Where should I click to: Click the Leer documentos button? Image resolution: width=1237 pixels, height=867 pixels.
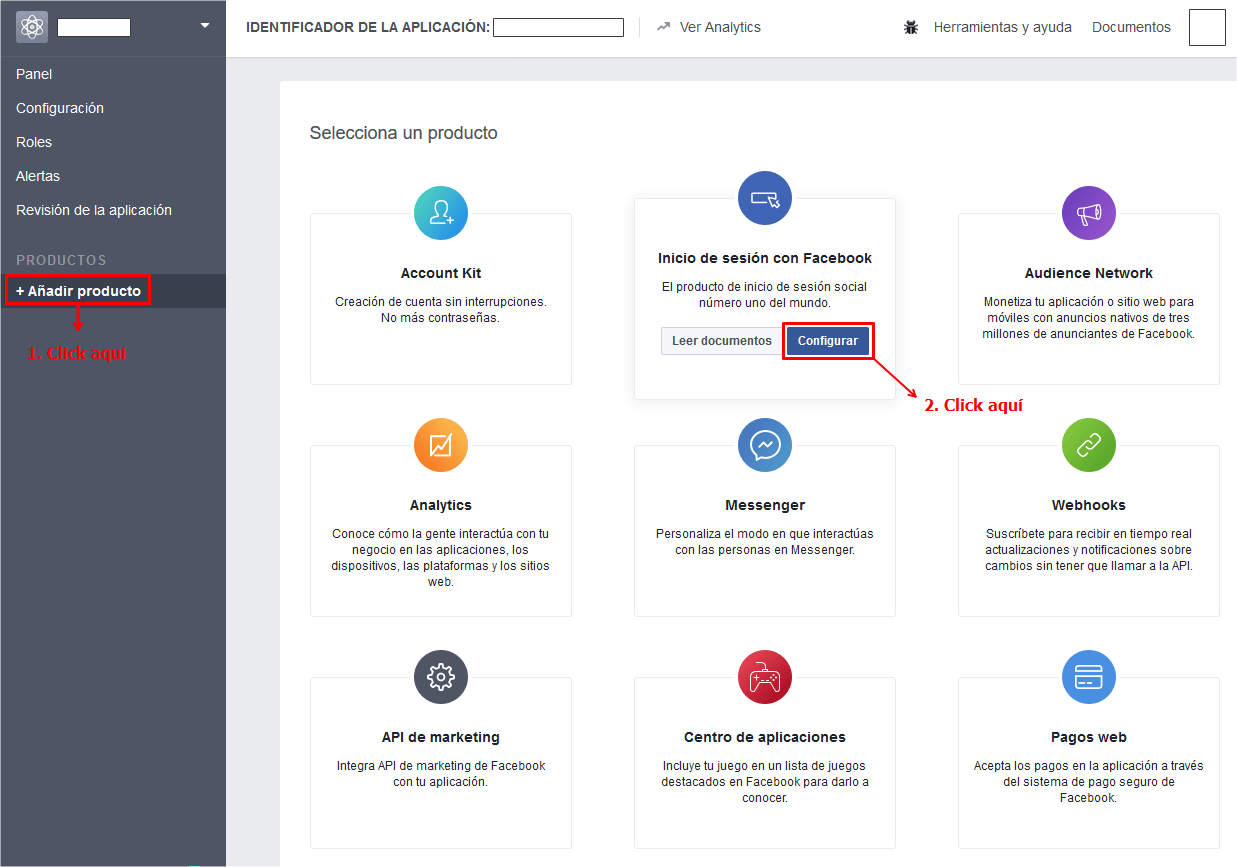point(721,341)
